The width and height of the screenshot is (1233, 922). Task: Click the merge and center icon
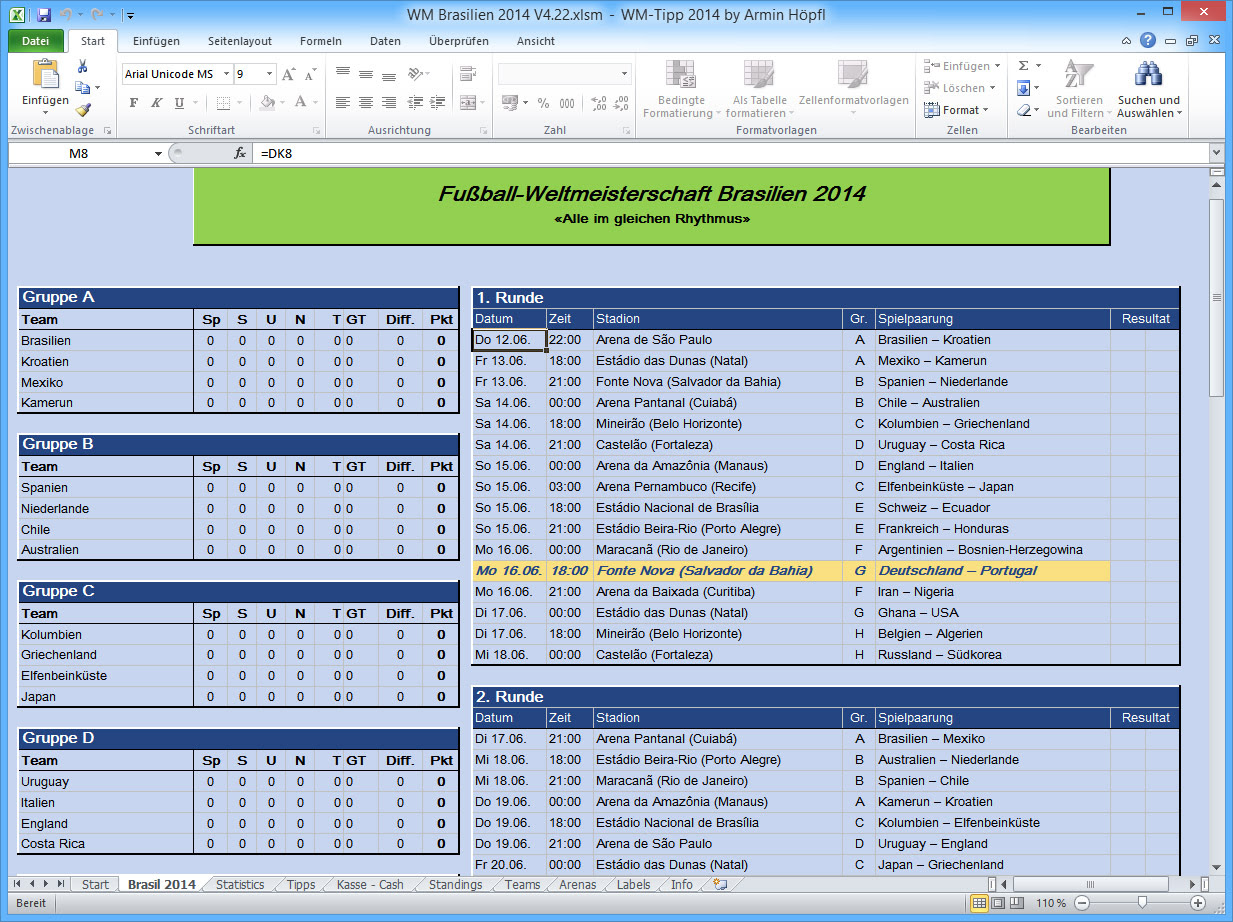click(468, 102)
